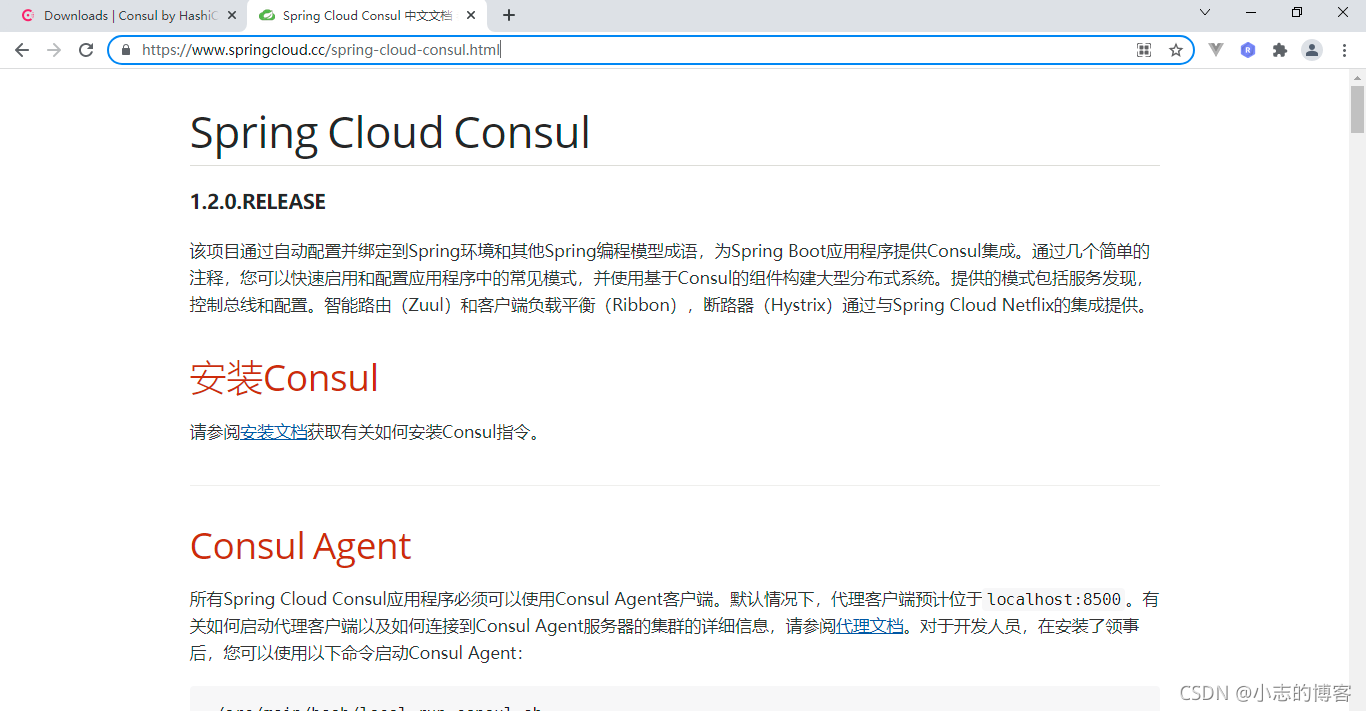Click the reload page icon
Screen dimensions: 1366x711
point(86,49)
